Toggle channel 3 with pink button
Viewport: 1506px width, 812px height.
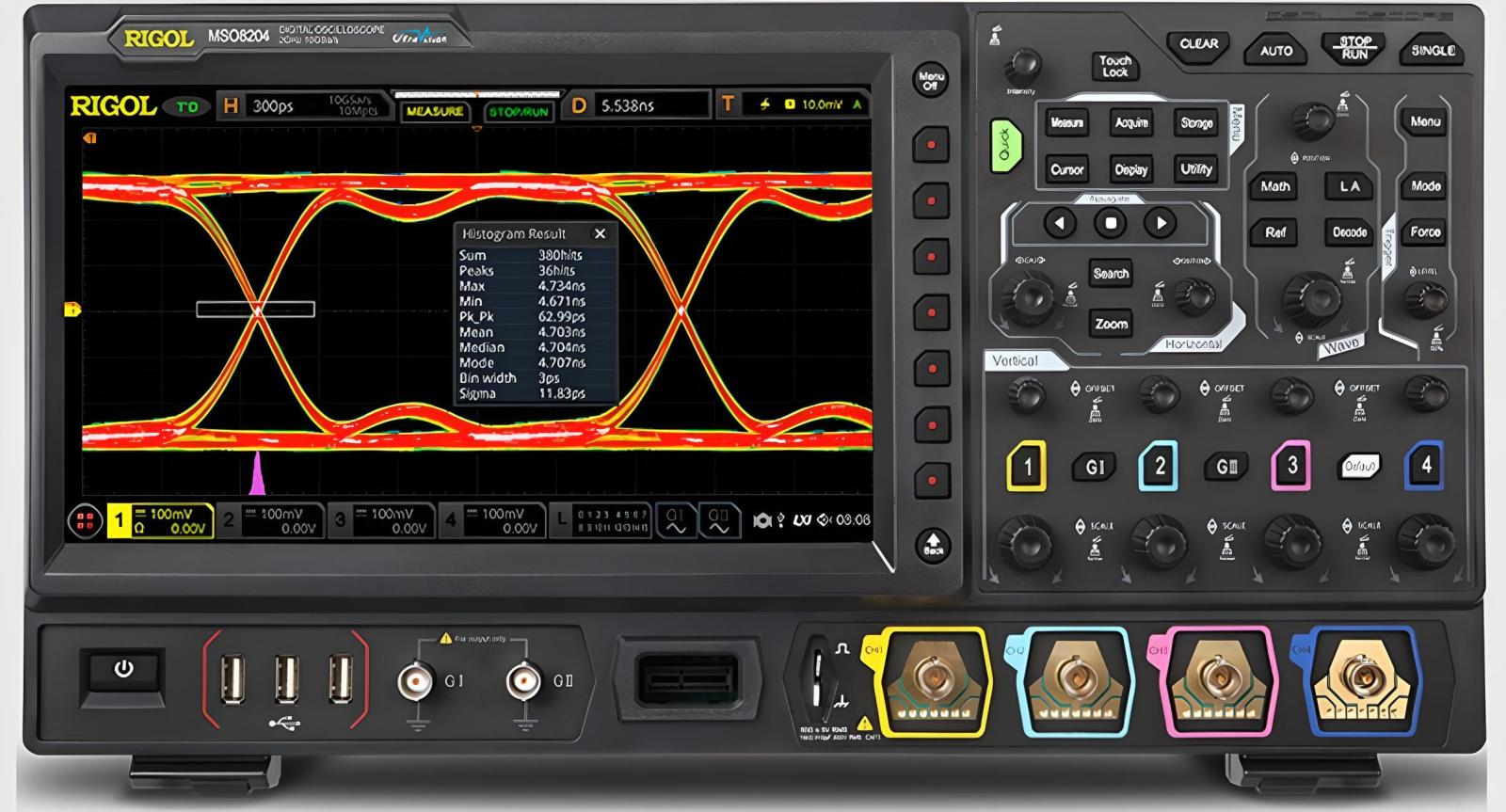coord(1290,466)
